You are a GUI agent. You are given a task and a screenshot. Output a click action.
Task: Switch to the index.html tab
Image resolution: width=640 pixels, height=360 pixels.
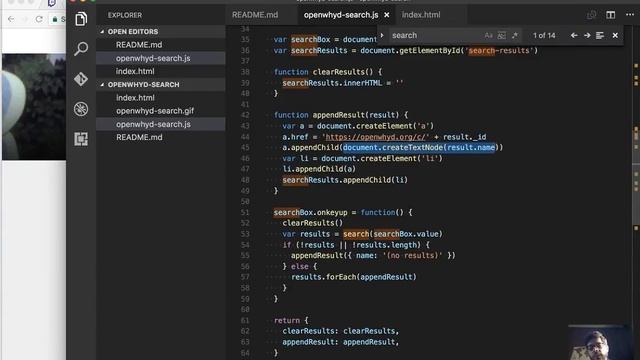click(421, 15)
